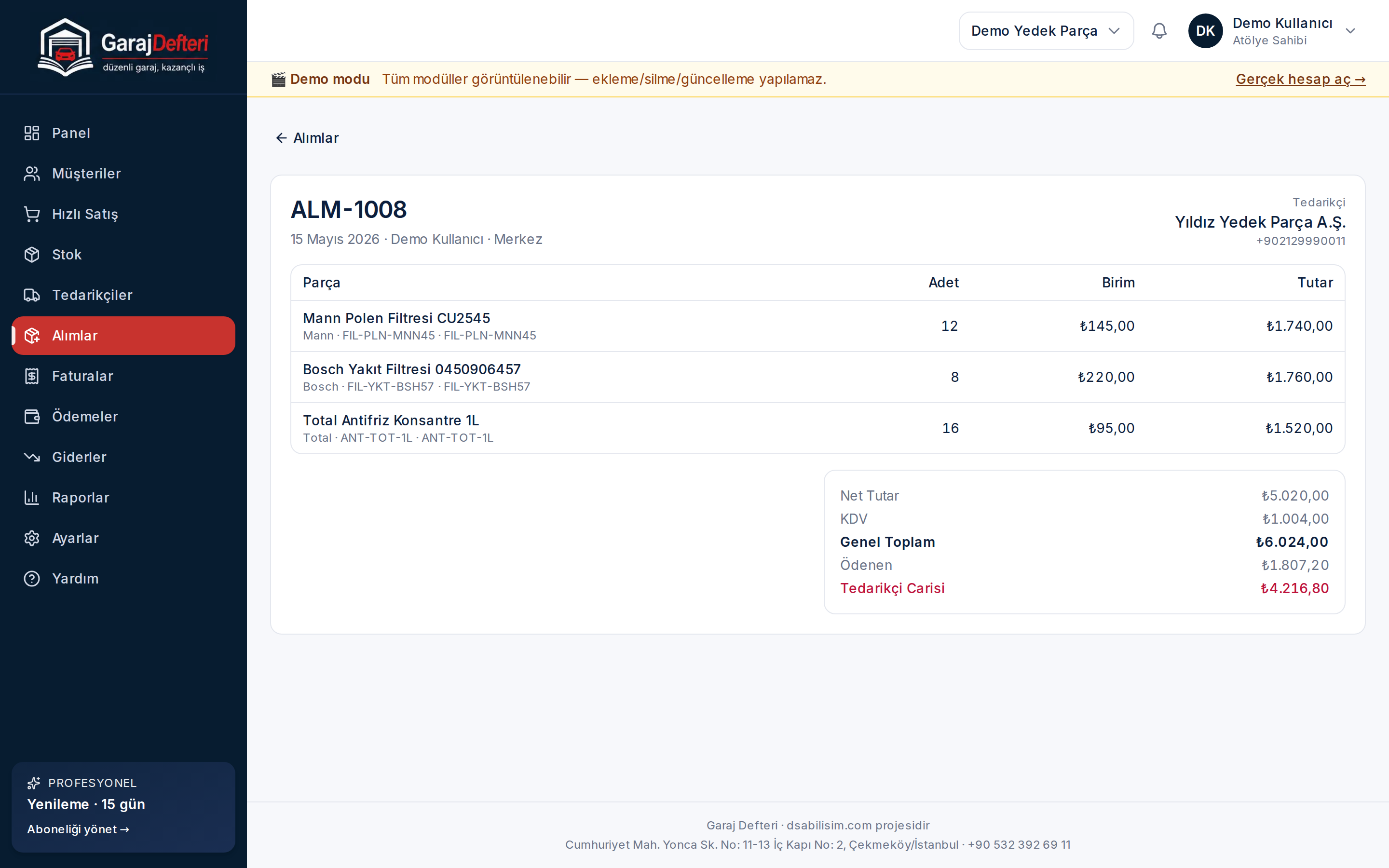This screenshot has width=1389, height=868.
Task: Click the Raporlar bar chart icon
Action: (x=31, y=498)
